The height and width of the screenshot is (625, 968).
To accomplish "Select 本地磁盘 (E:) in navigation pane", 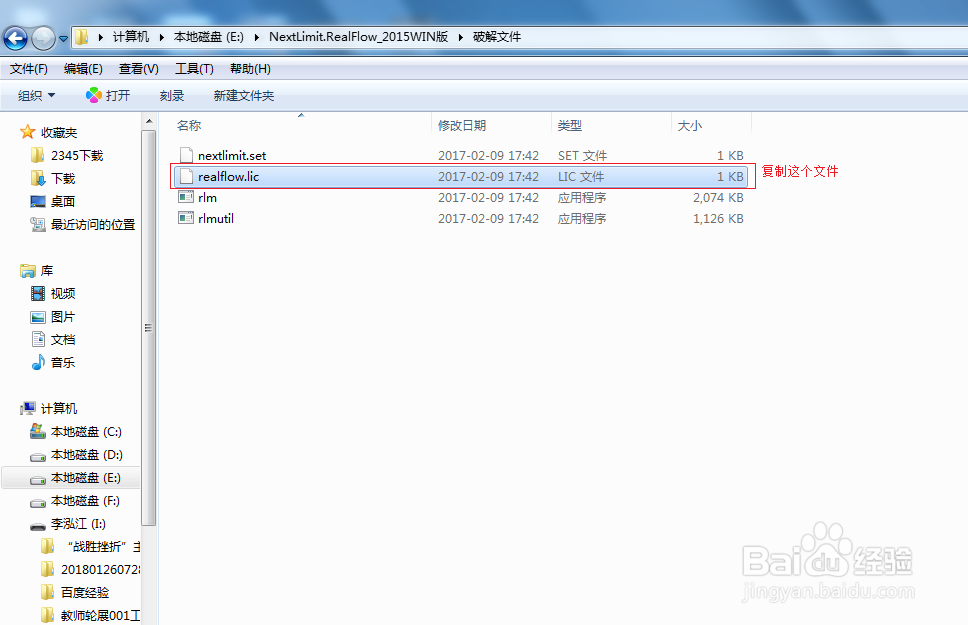I will [71, 478].
